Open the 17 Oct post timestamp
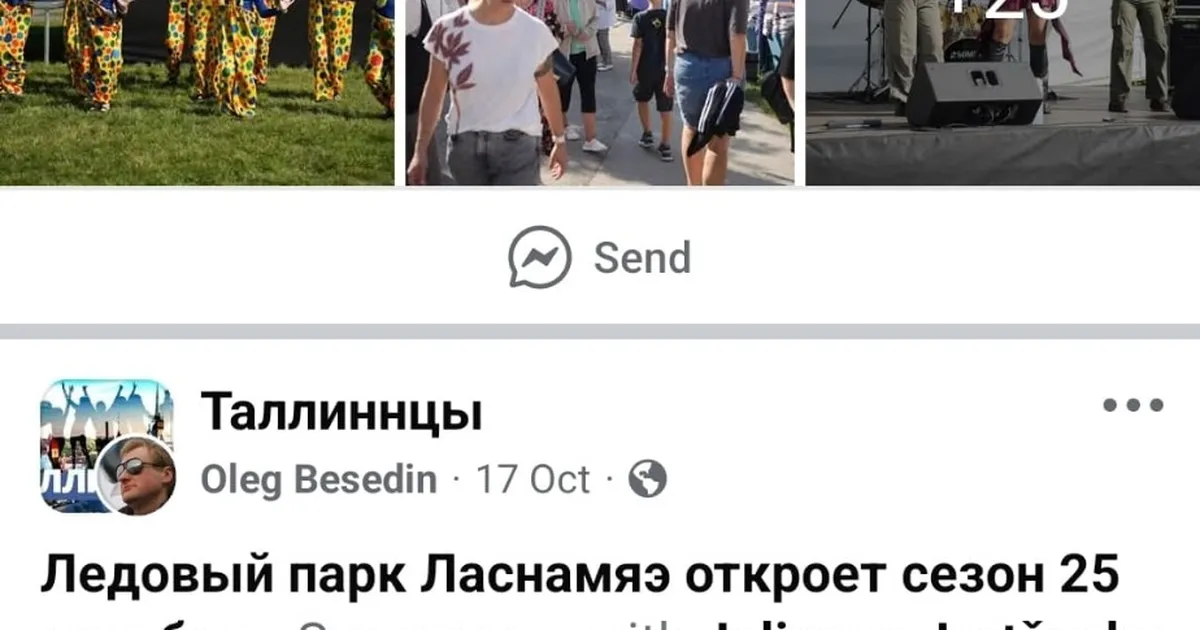Image resolution: width=1200 pixels, height=630 pixels. 533,480
